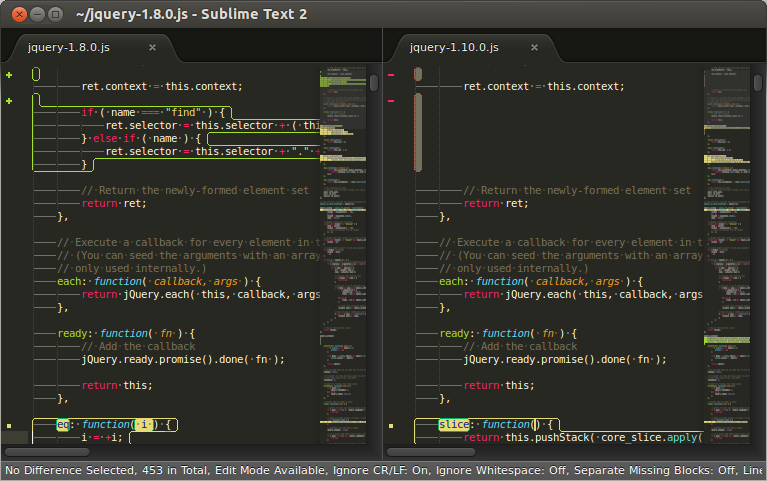Click right pane vertical scrollbar handle

click(758, 83)
